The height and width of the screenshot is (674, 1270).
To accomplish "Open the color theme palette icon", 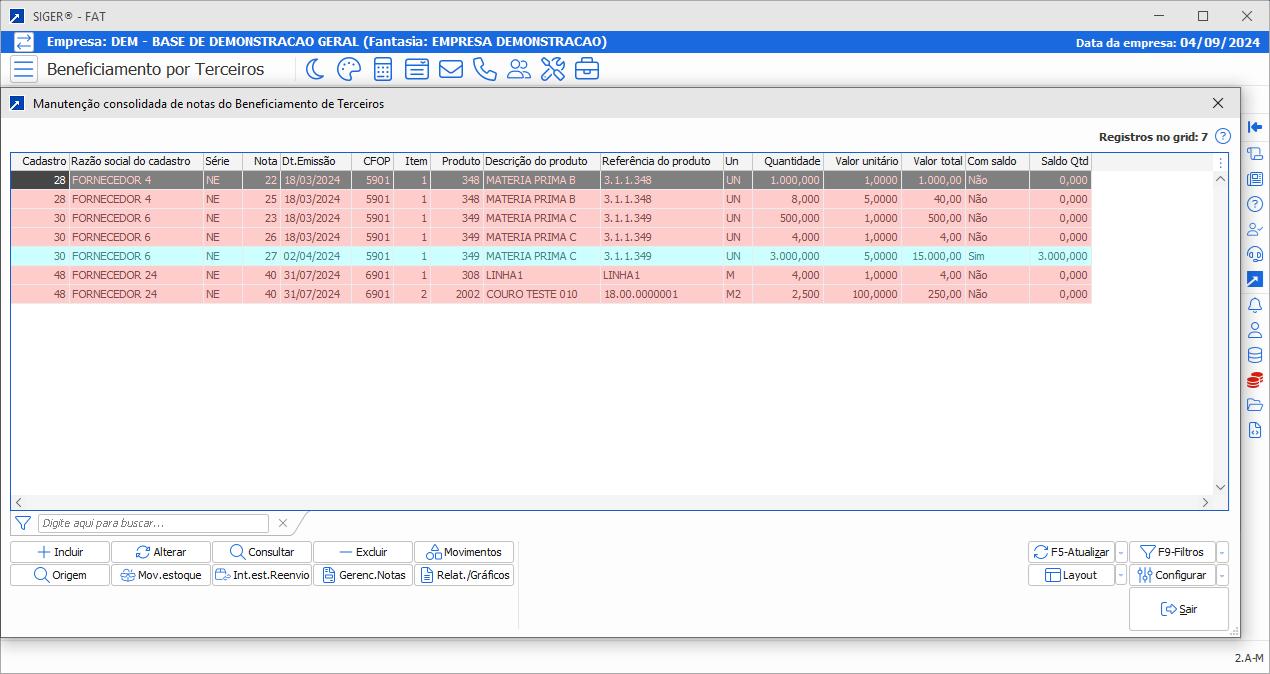I will 348,69.
